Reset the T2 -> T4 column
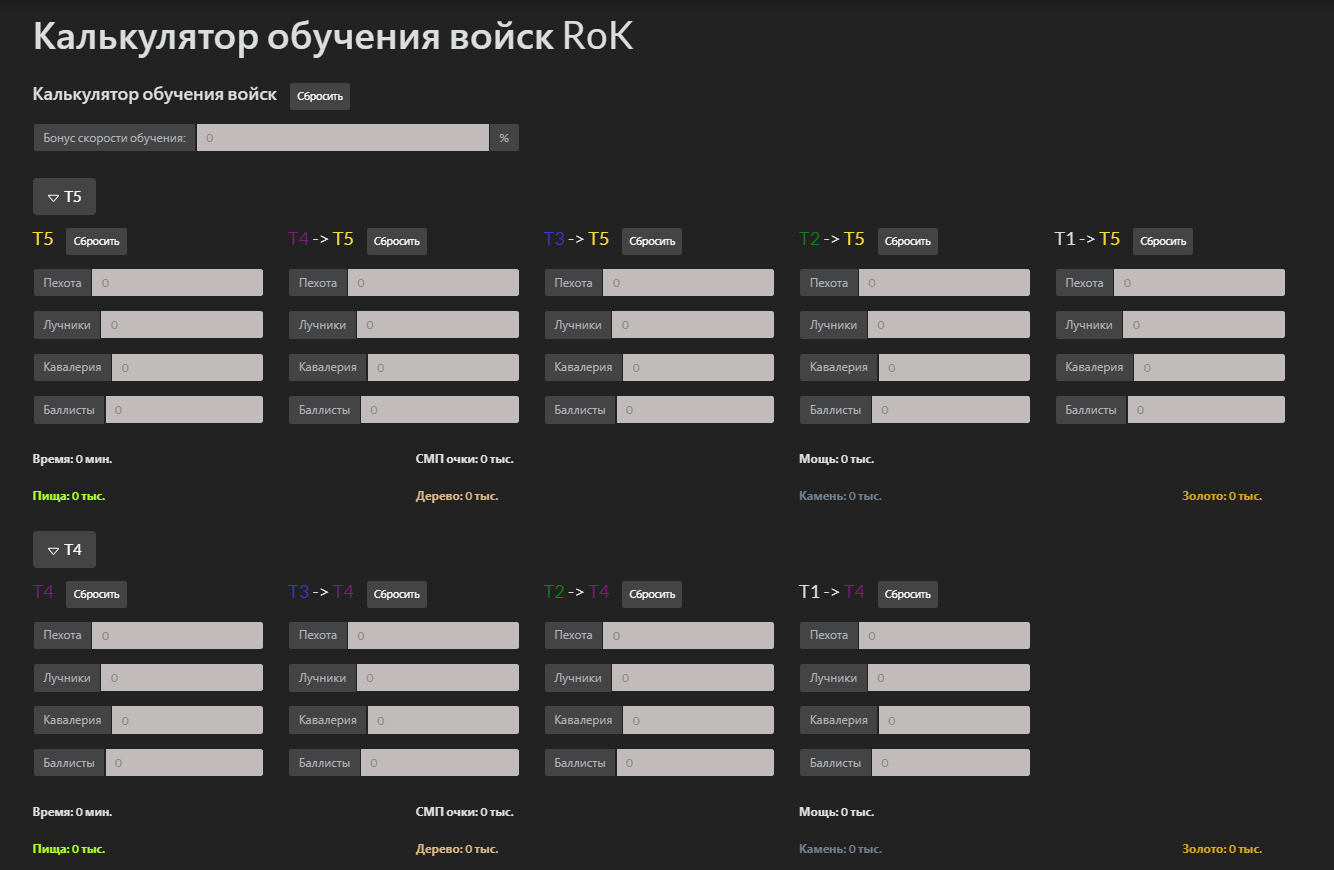This screenshot has width=1334, height=870. 652,594
